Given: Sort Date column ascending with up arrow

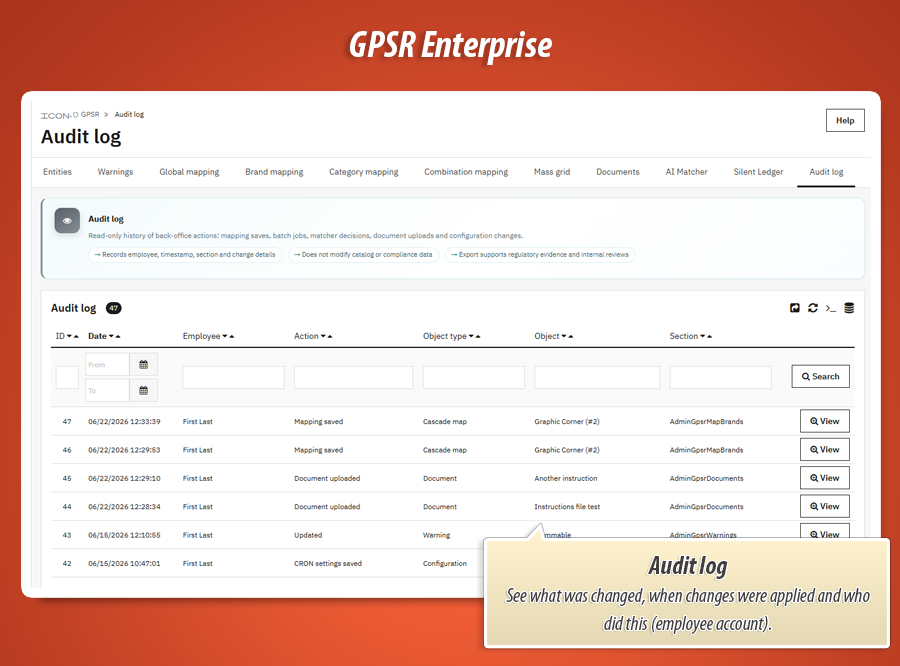Looking at the screenshot, I should click(x=118, y=336).
